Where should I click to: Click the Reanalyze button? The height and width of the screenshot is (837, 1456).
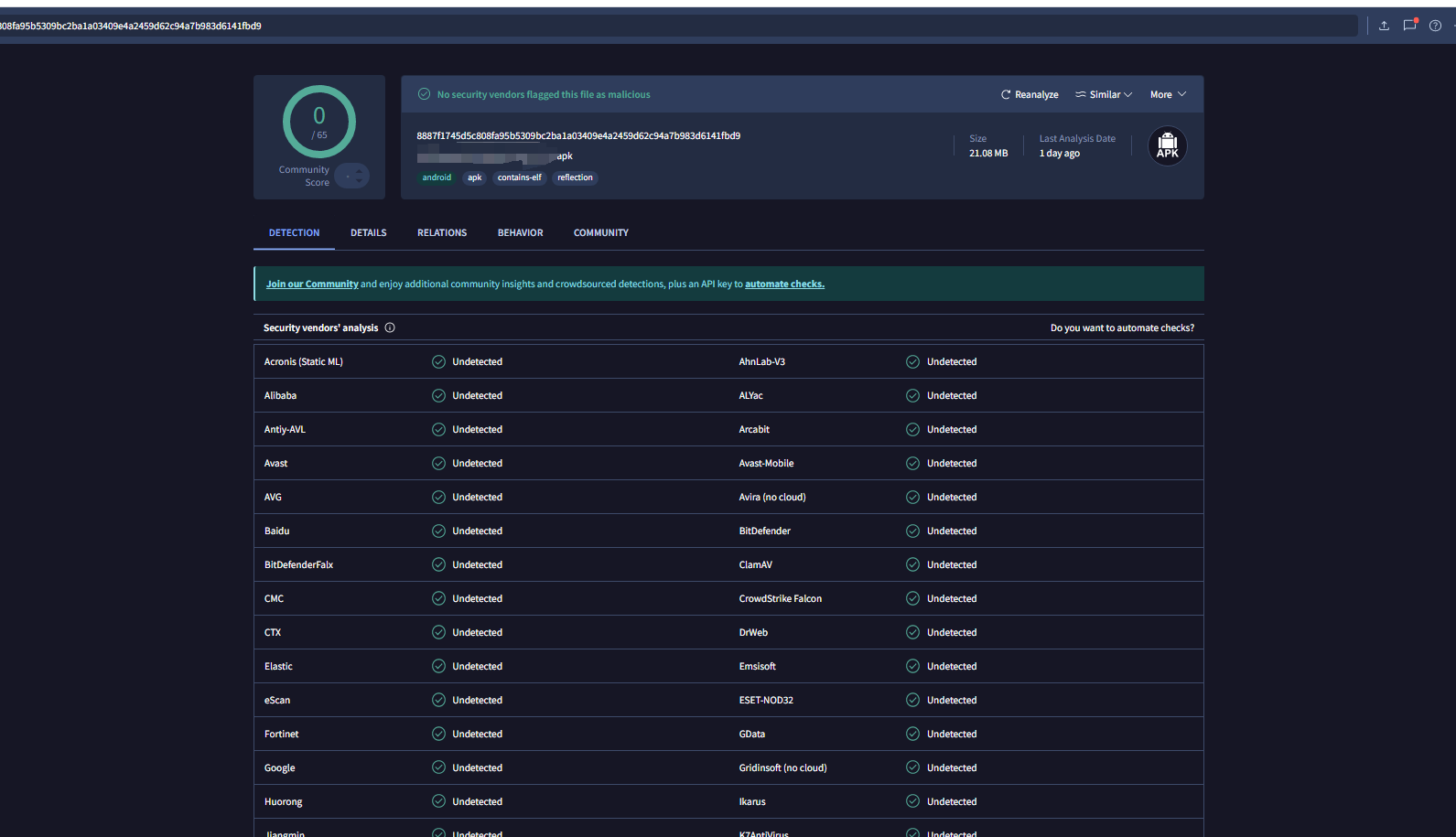pos(1030,94)
